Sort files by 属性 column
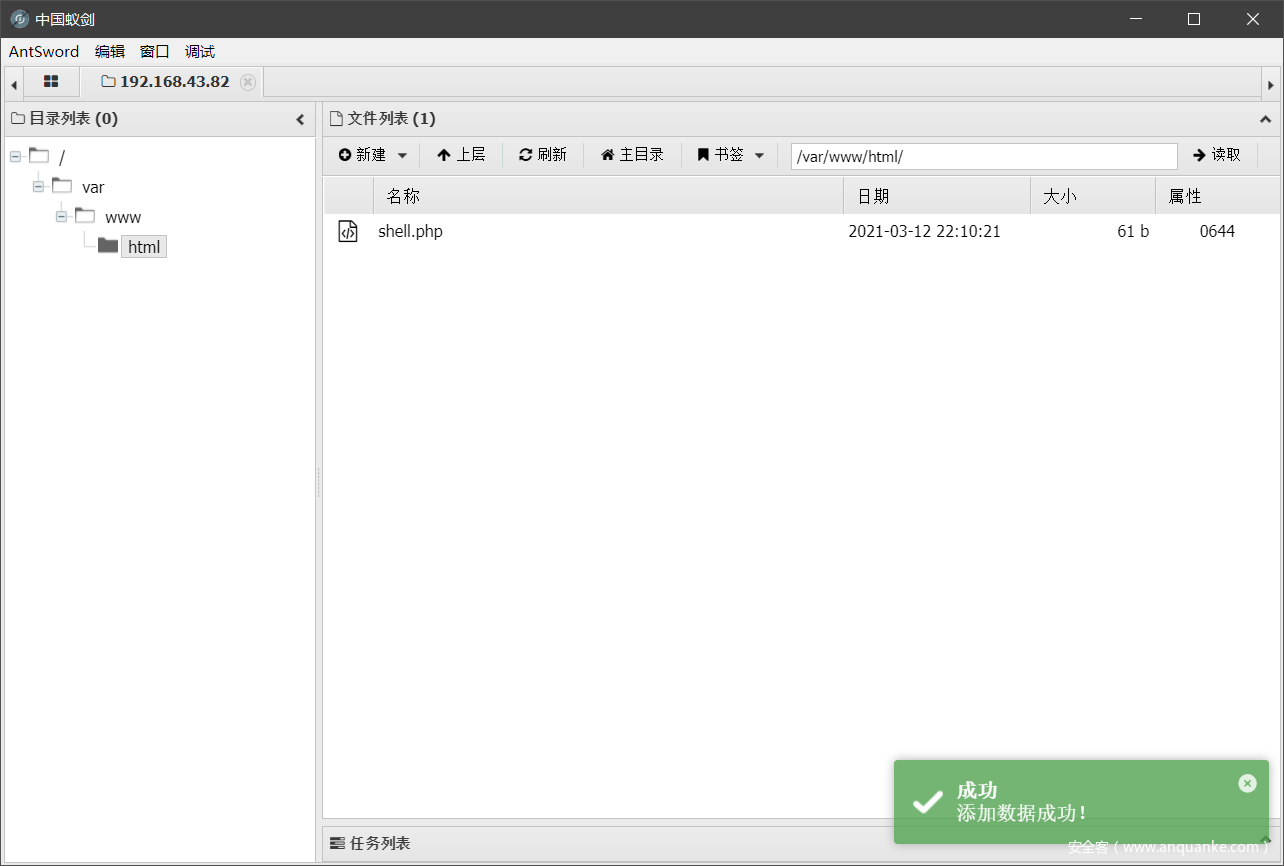 tap(1217, 196)
